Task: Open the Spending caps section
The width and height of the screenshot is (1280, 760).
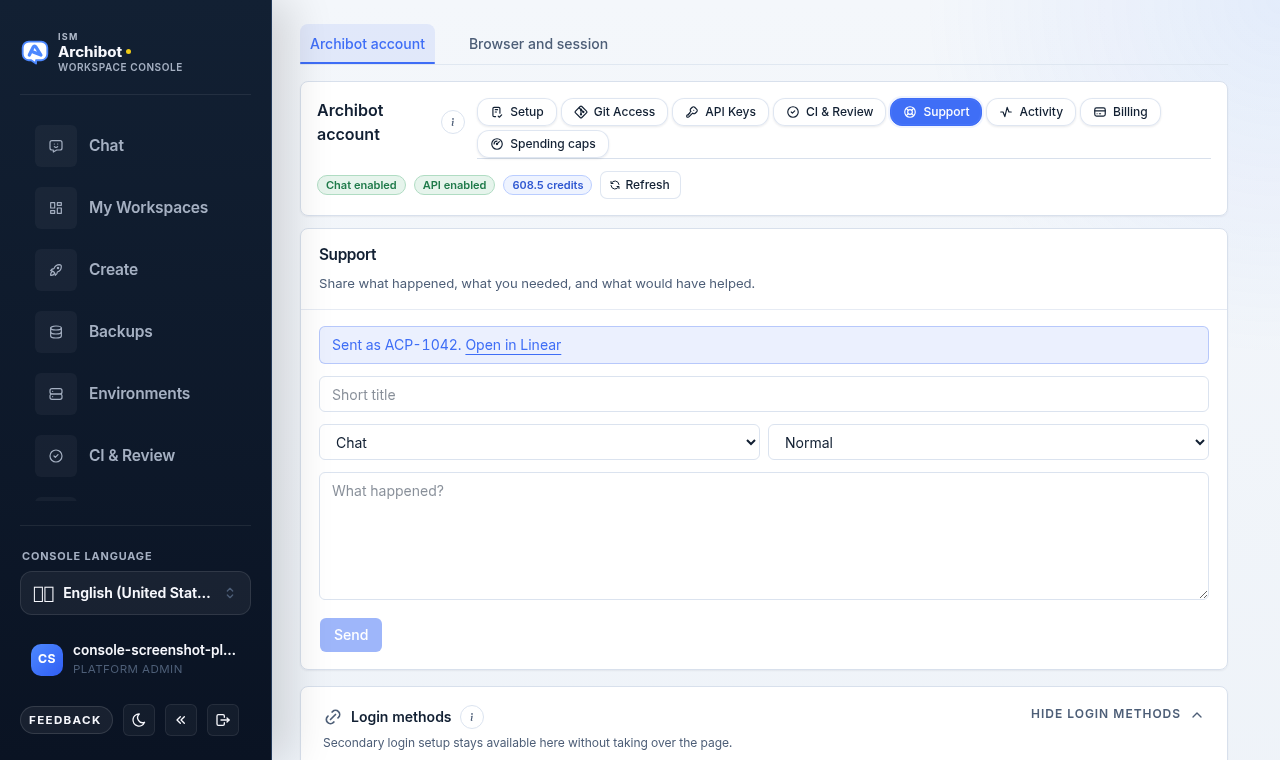Action: point(543,144)
